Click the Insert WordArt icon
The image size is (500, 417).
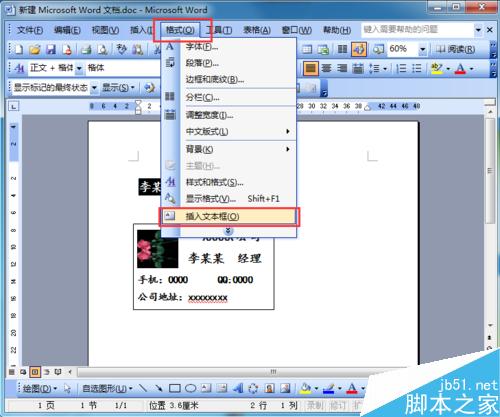[238, 388]
